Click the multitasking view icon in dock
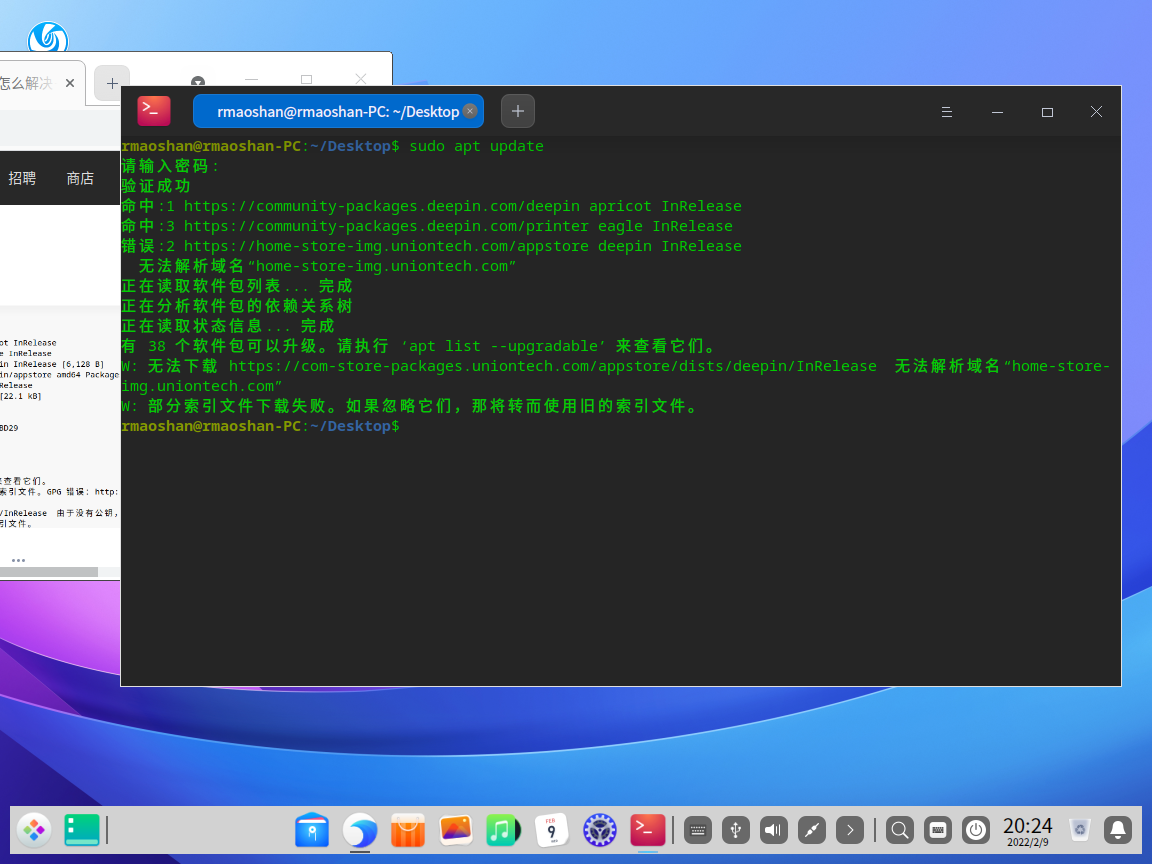Screen dimensions: 1152x864 click(x=82, y=829)
